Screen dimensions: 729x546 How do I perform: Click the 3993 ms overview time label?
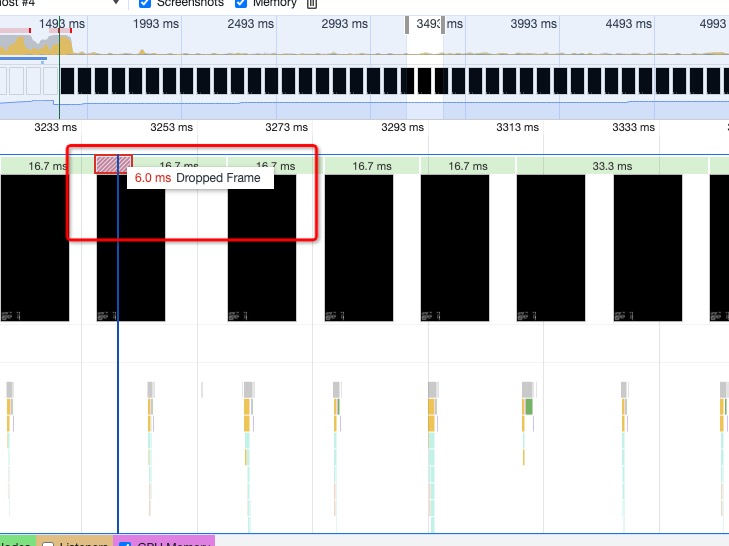pos(533,24)
